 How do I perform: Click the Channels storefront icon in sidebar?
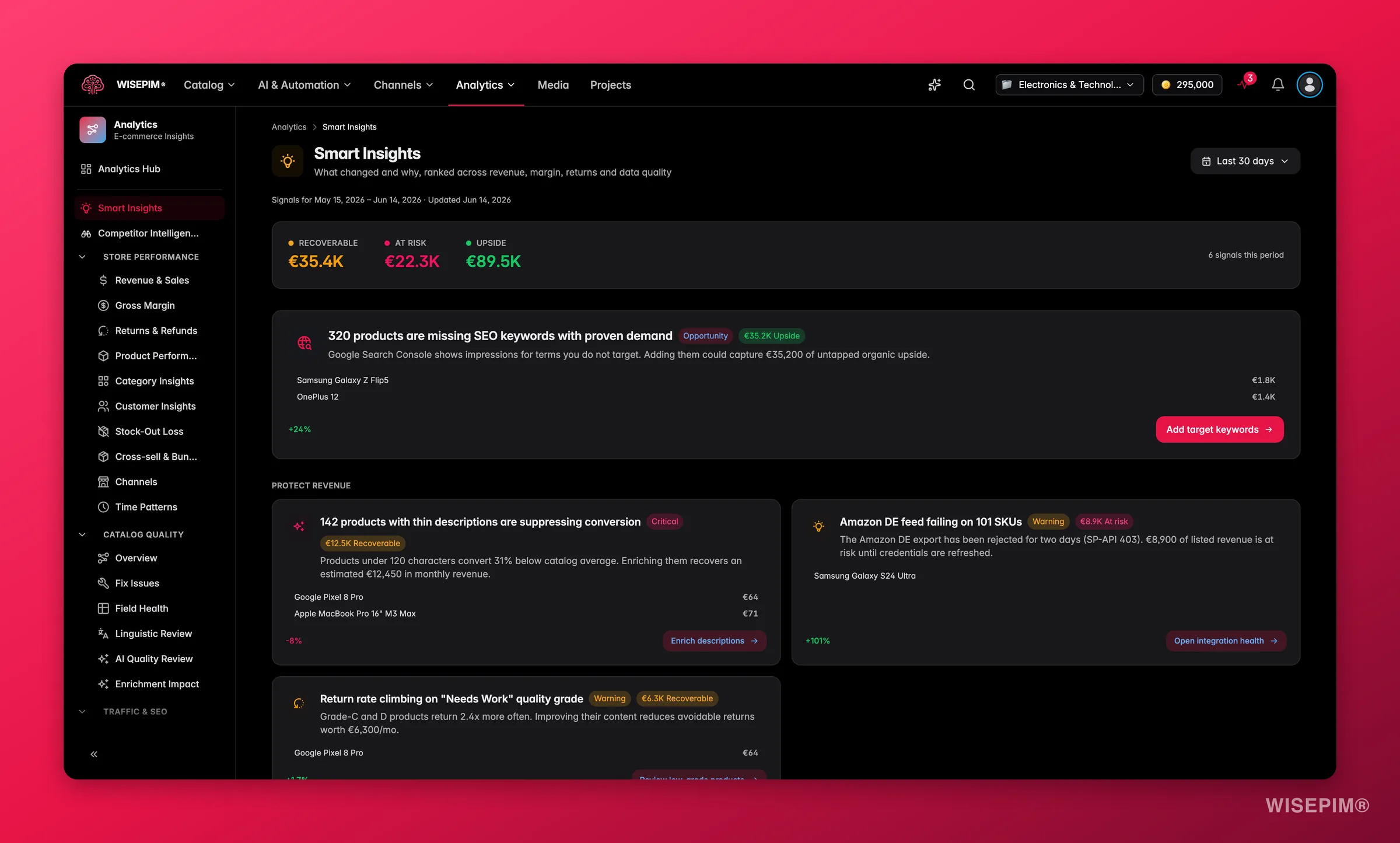(103, 482)
